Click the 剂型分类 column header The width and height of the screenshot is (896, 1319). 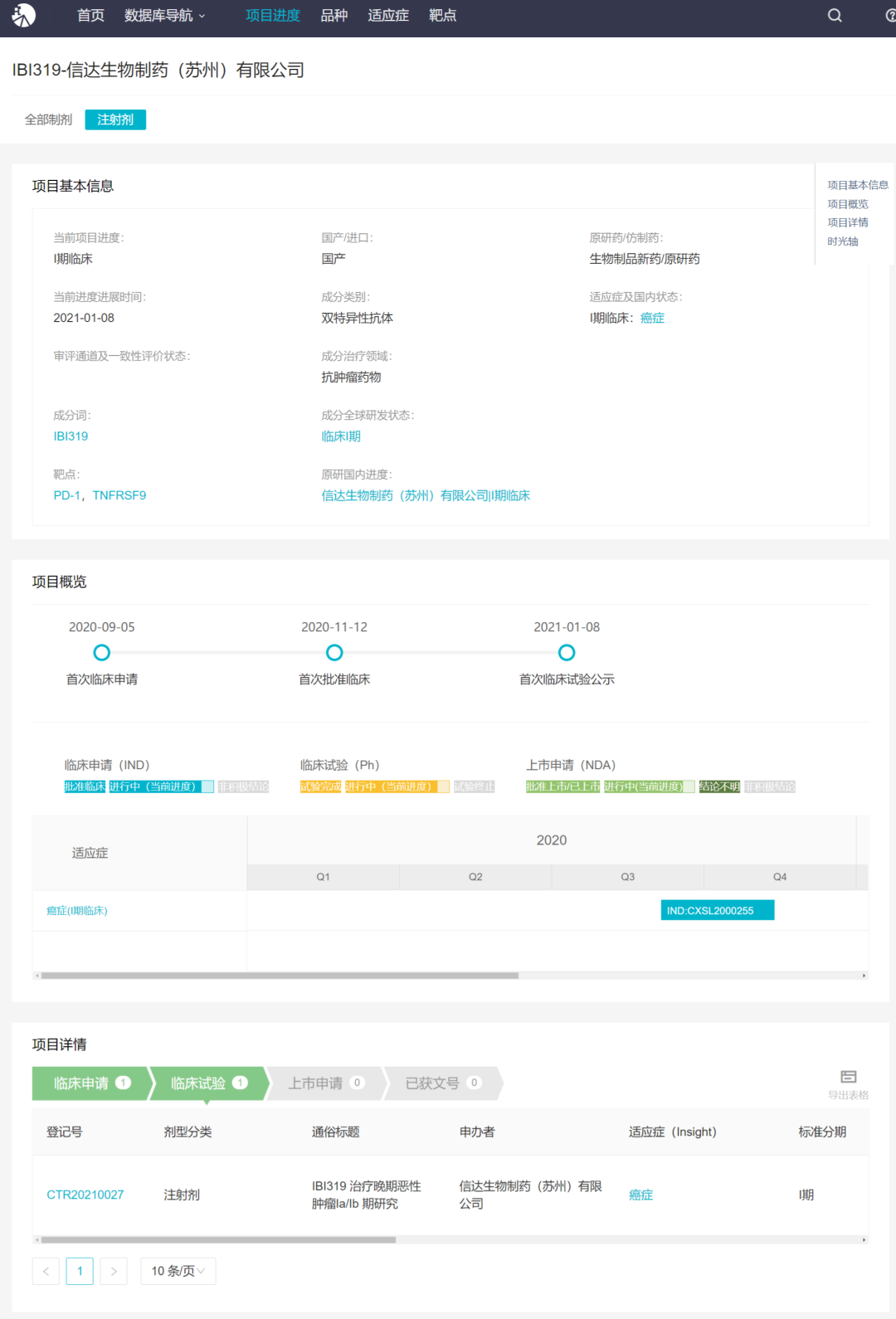pos(187,1132)
